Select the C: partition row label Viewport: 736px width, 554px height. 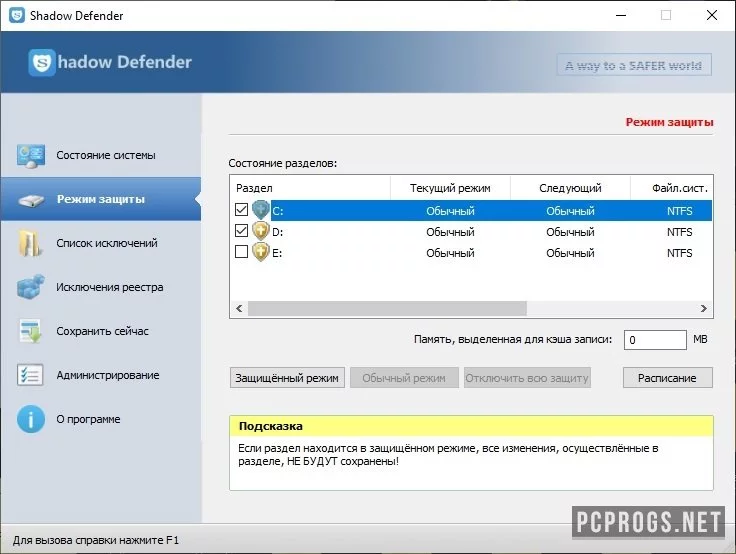[x=277, y=211]
